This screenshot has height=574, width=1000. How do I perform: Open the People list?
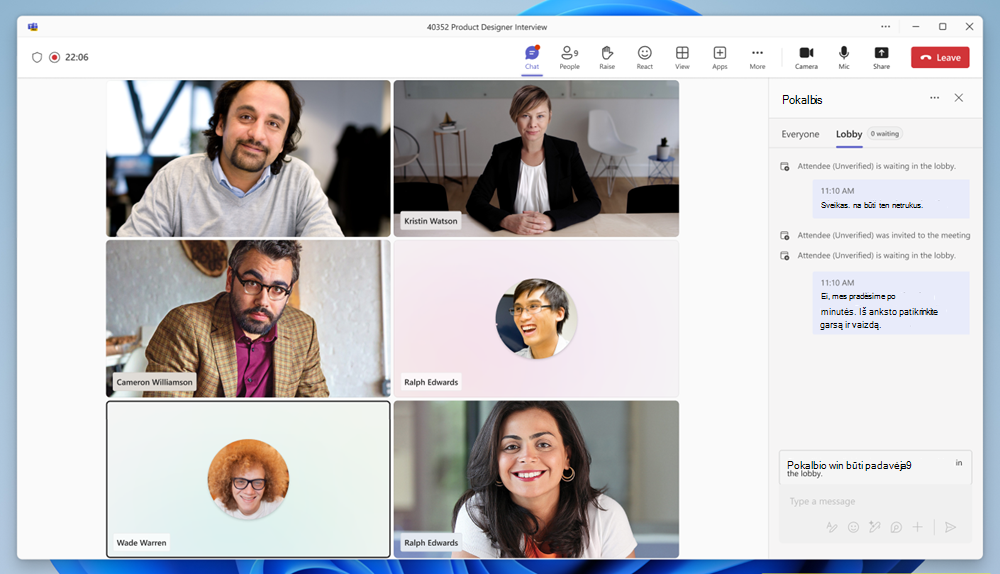(569, 57)
